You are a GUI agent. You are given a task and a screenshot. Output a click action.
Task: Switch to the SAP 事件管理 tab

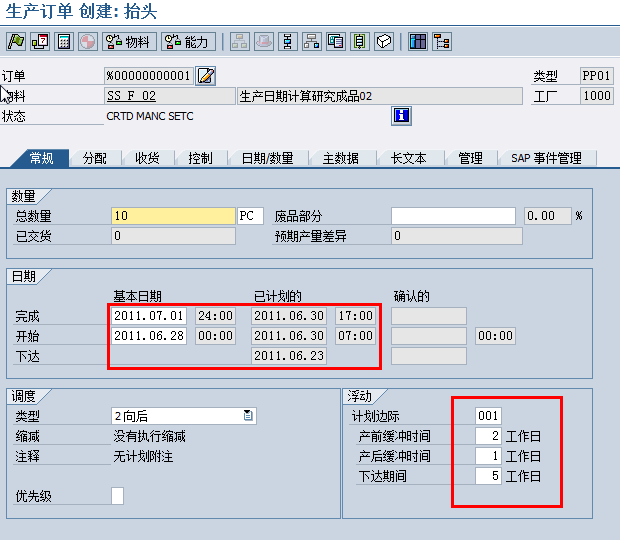(x=546, y=158)
